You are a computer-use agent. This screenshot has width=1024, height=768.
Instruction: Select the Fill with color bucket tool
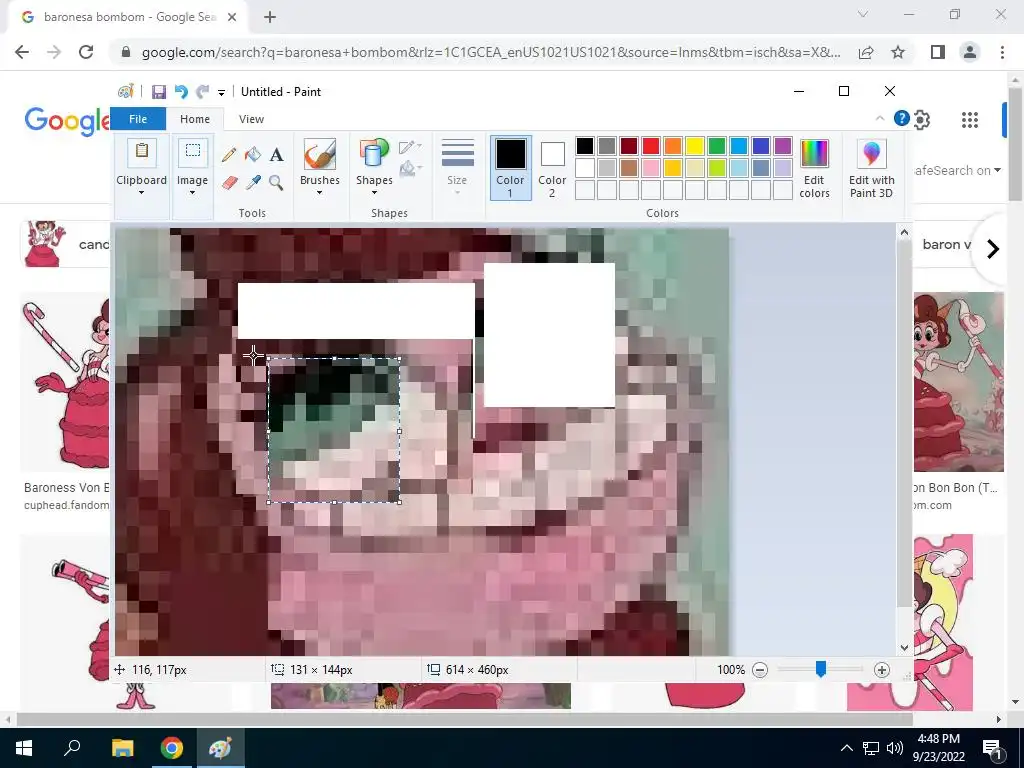[253, 155]
